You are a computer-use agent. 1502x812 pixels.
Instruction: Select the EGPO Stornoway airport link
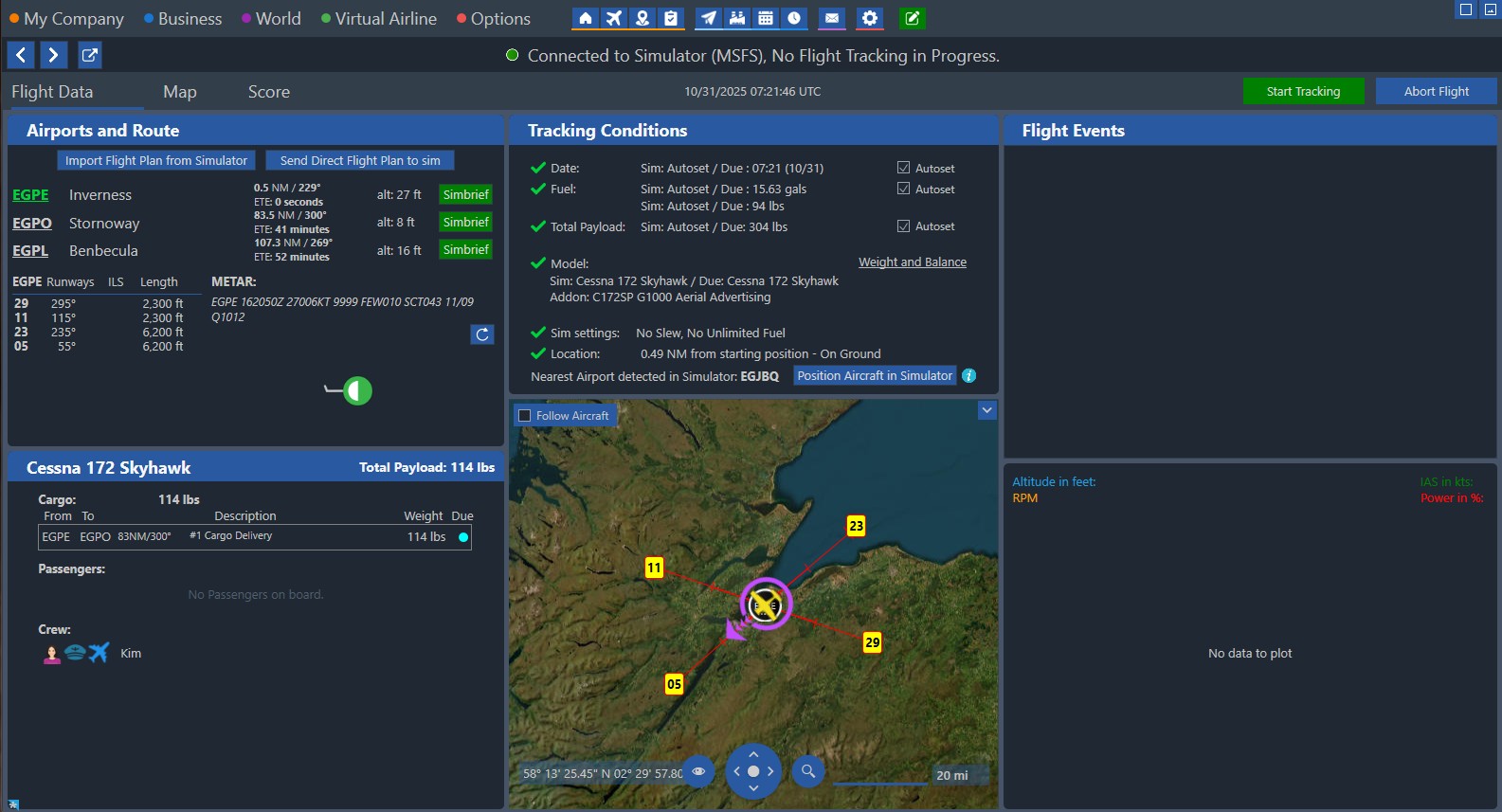(x=32, y=224)
